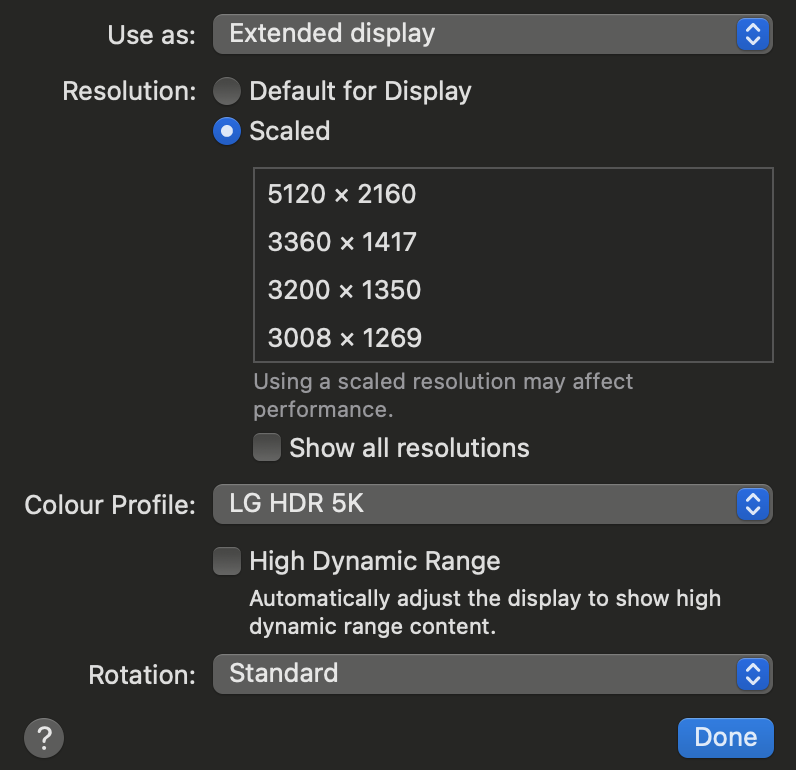
Task: Click the Show all resolutions label text
Action: point(409,448)
